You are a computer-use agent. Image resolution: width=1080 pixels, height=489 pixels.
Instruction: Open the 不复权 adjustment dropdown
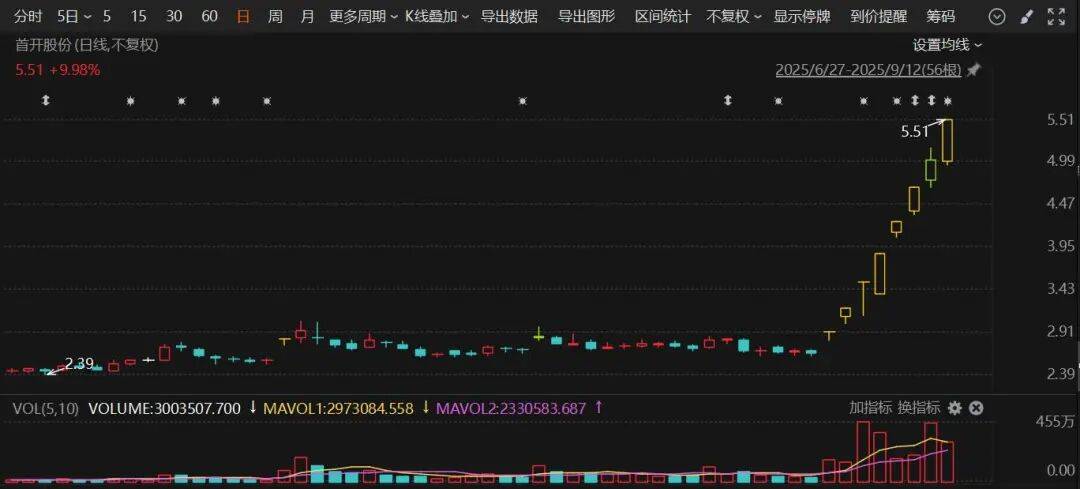733,17
